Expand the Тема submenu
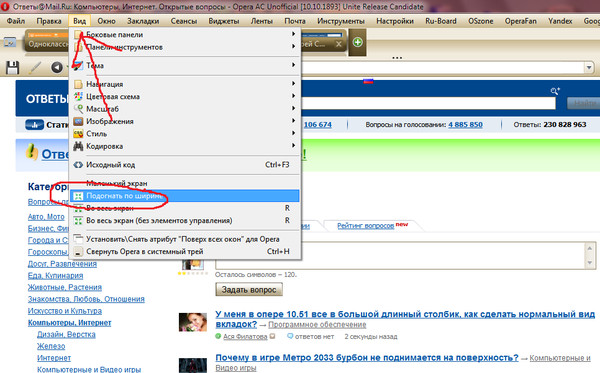 (x=293, y=65)
